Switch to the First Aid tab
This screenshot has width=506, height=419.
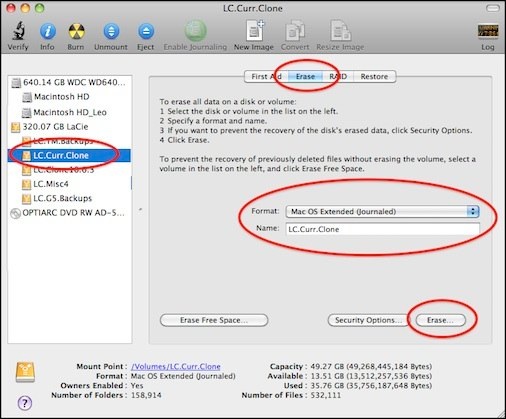tap(266, 77)
